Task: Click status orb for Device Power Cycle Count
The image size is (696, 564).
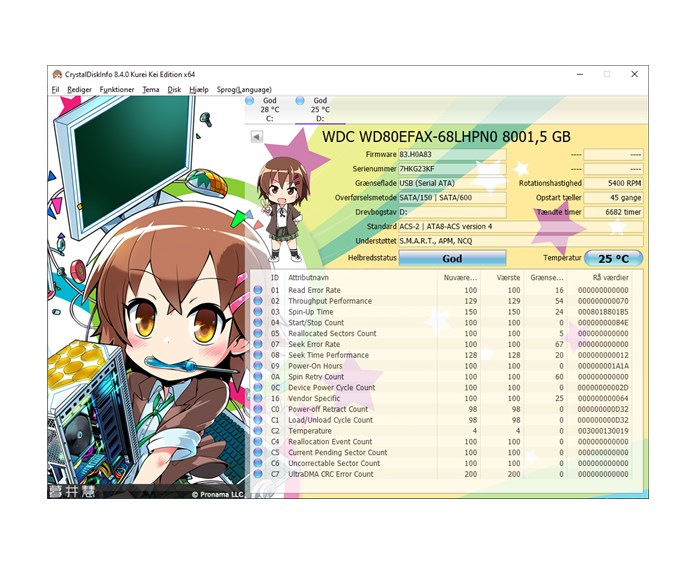Action: click(x=258, y=387)
